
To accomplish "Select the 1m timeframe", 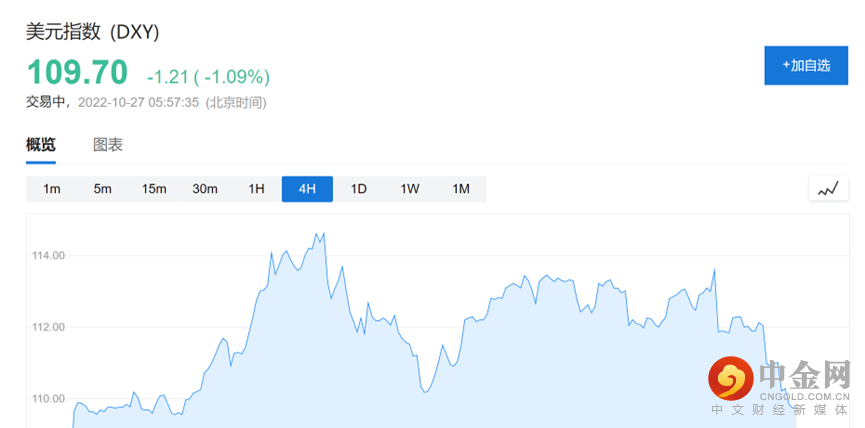I will 52,189.
